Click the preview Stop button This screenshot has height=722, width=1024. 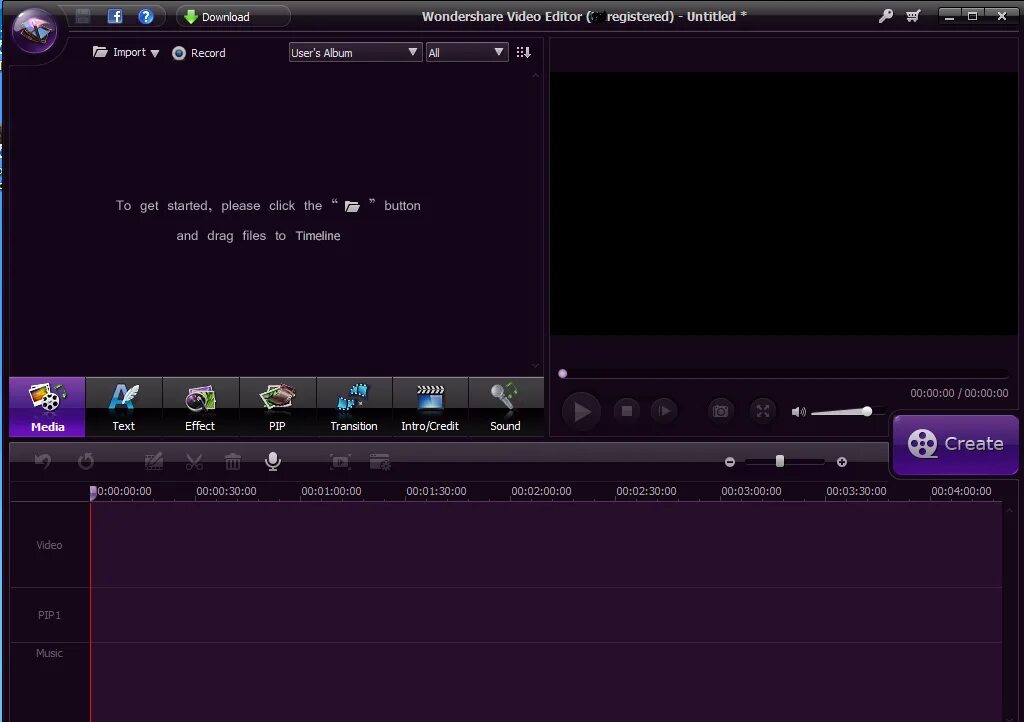point(627,411)
